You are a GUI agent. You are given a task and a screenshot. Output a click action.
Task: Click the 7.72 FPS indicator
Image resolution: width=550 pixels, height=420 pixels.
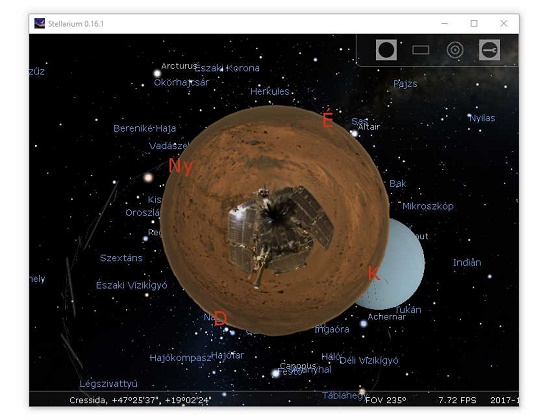[x=457, y=400]
